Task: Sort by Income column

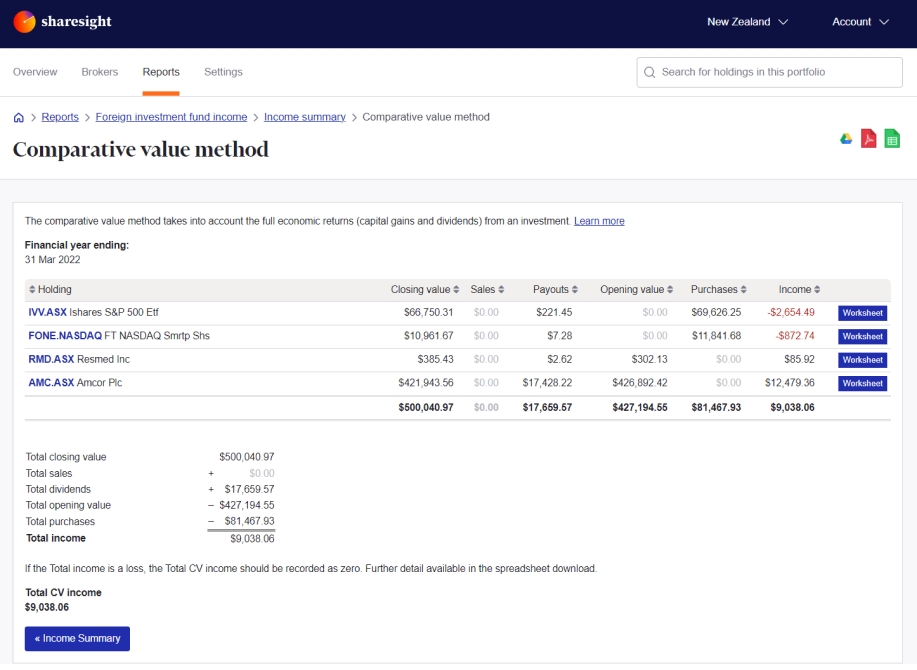Action: coord(799,290)
